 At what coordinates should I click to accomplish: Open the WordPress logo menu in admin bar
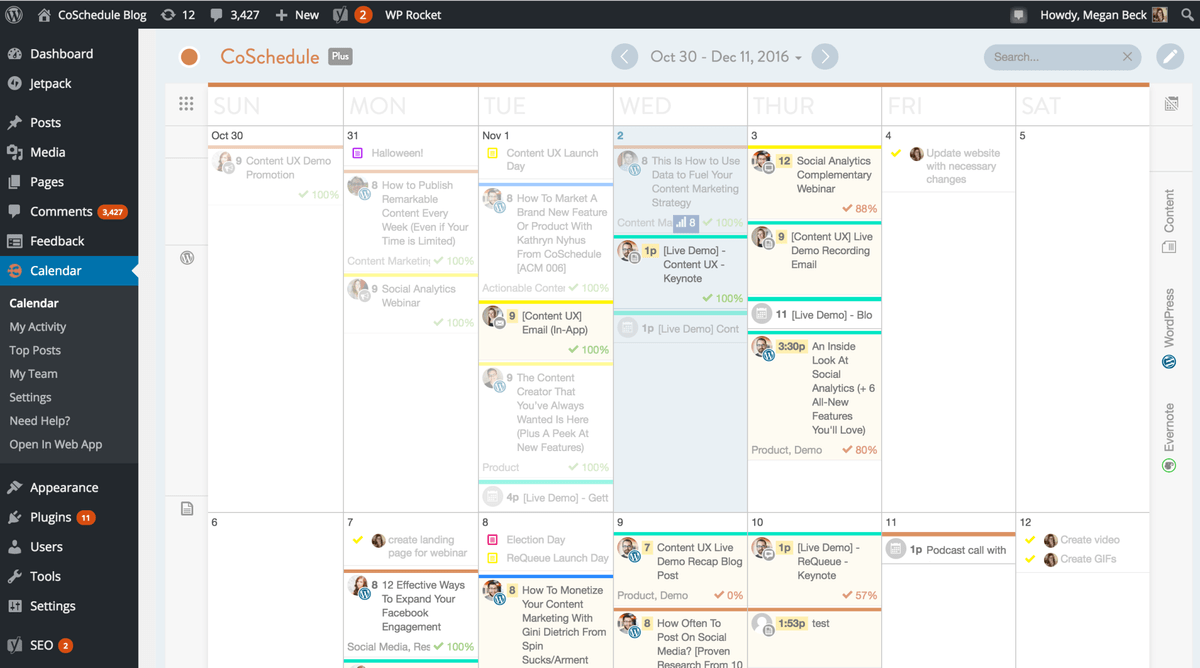(x=14, y=15)
